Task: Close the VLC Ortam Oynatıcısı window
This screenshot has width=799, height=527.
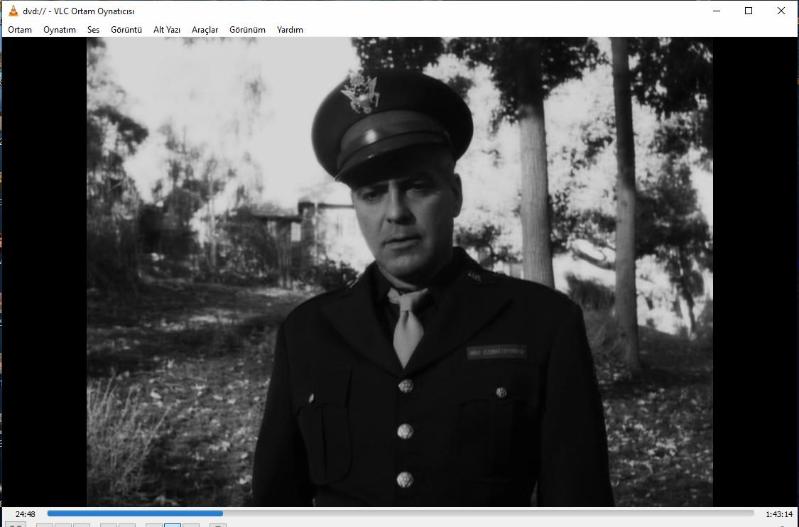Action: tap(780, 10)
